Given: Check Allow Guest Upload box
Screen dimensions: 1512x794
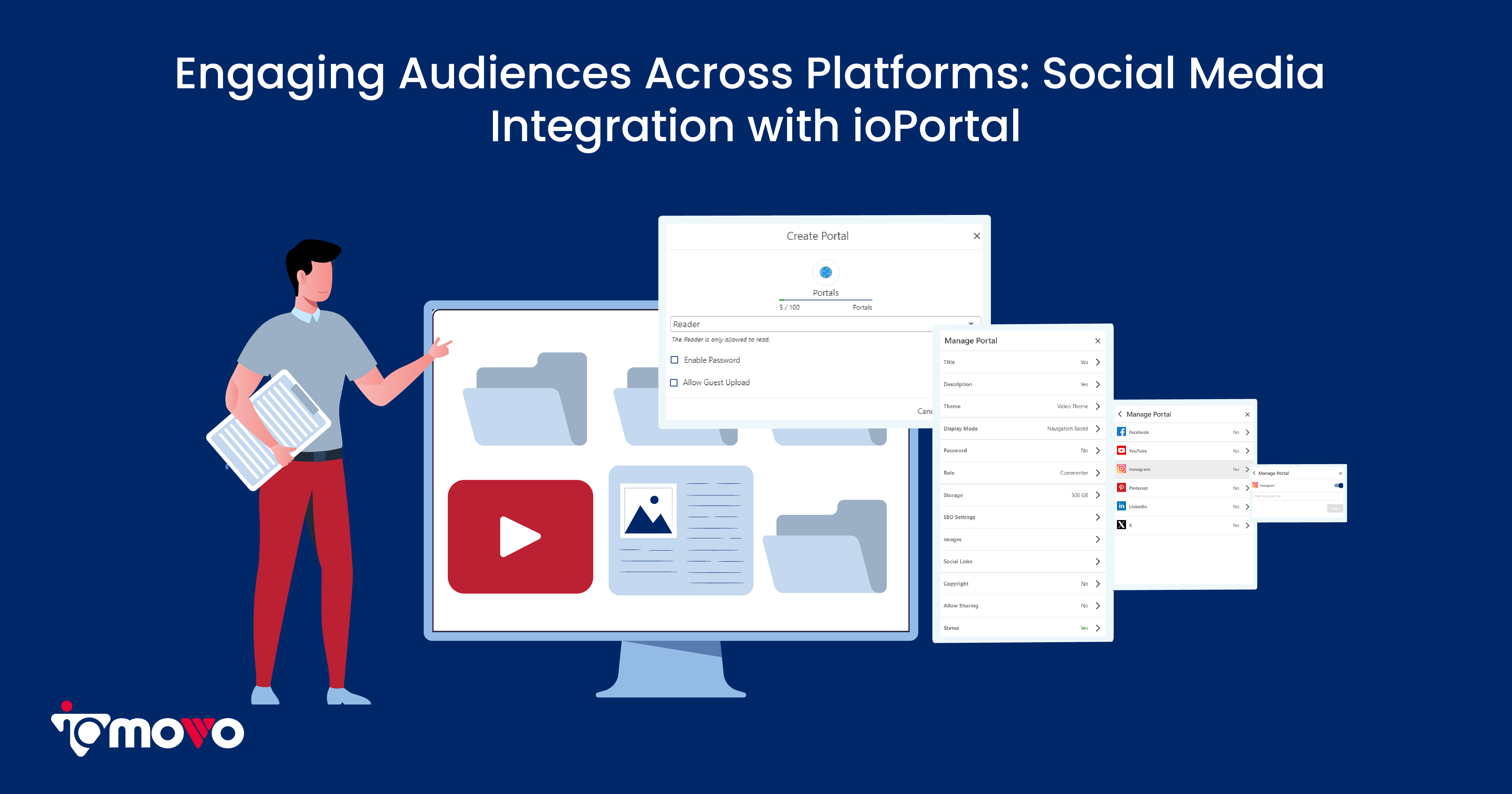Looking at the screenshot, I should (674, 382).
